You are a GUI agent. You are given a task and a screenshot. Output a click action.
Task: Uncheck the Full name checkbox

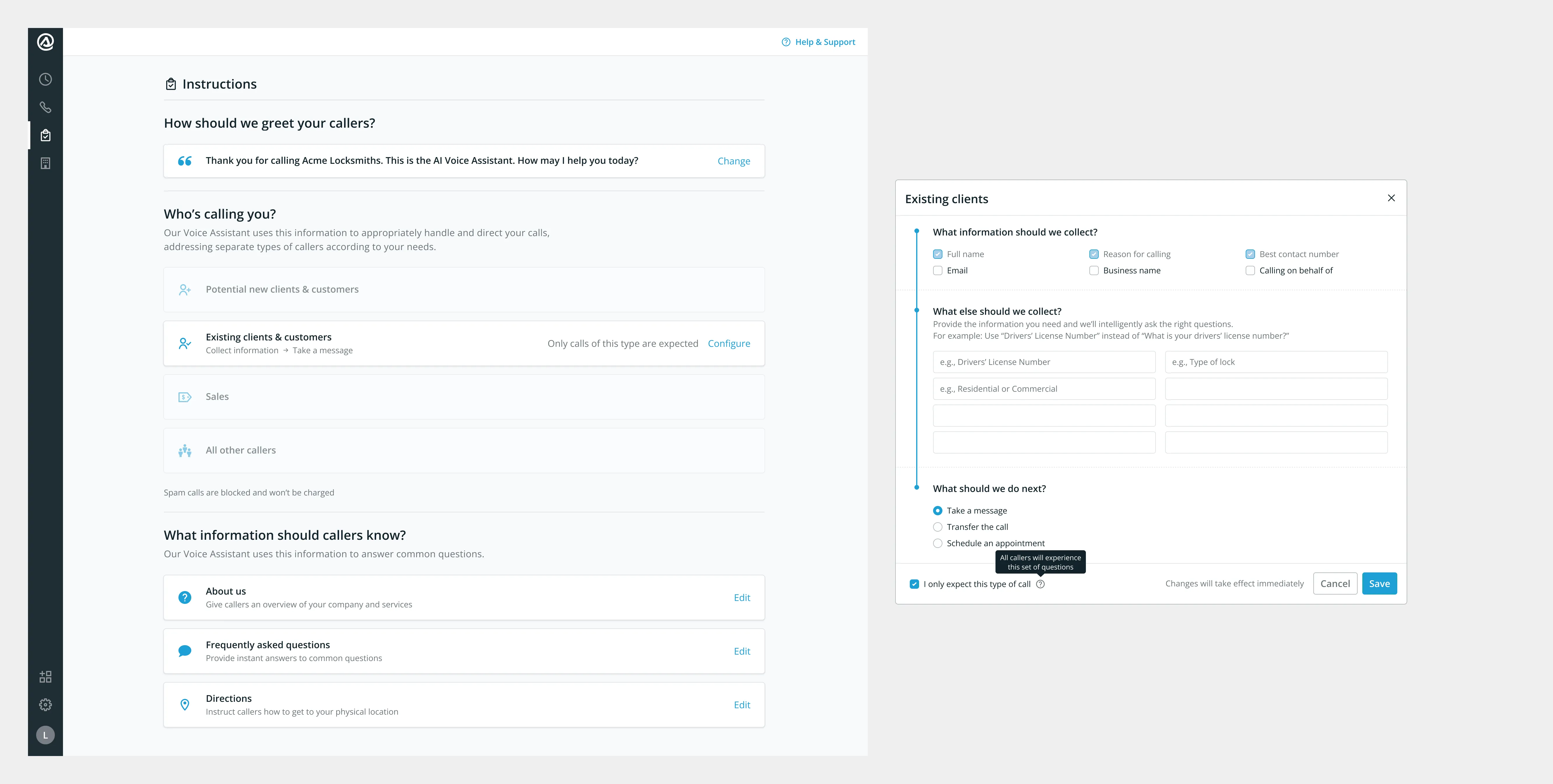[x=937, y=254]
